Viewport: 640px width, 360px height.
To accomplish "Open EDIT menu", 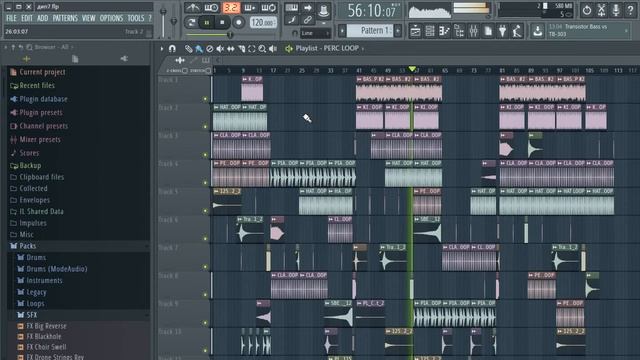I will pos(27,18).
